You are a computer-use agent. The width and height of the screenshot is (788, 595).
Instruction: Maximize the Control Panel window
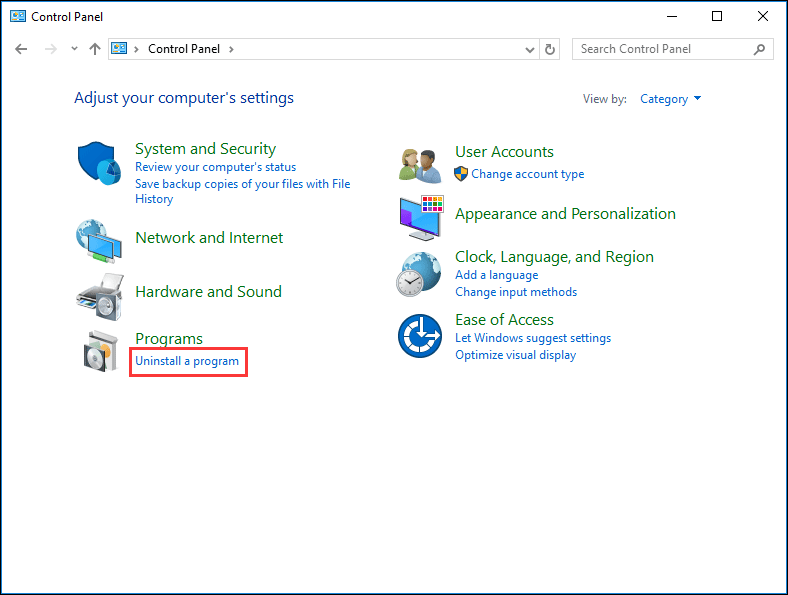pos(717,16)
